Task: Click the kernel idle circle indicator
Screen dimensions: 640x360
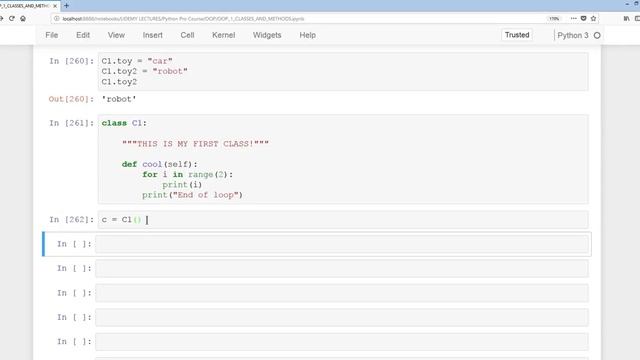Action: point(597,36)
